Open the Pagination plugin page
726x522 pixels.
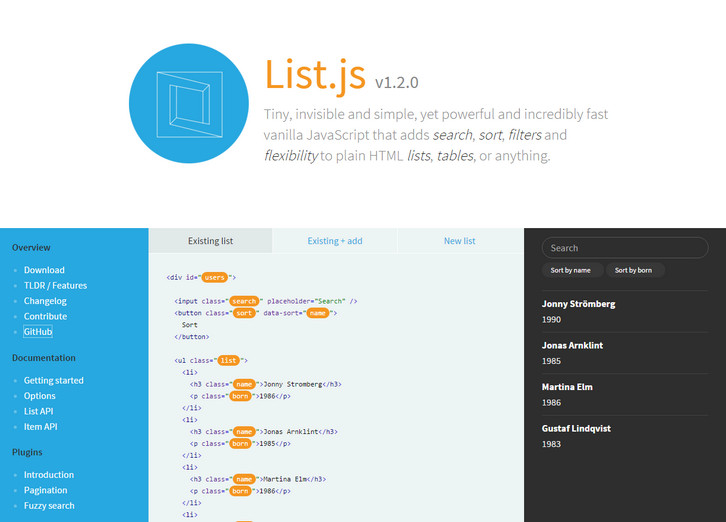(46, 491)
